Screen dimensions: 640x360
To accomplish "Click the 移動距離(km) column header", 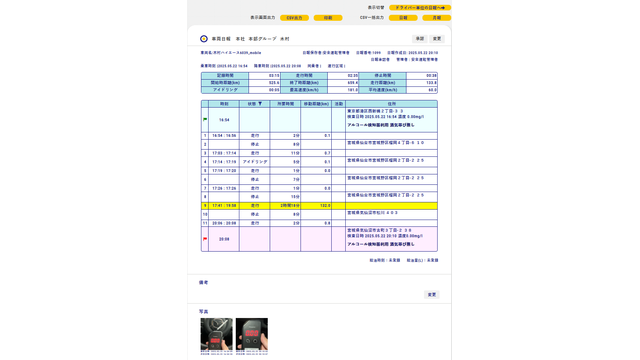I will (316, 104).
